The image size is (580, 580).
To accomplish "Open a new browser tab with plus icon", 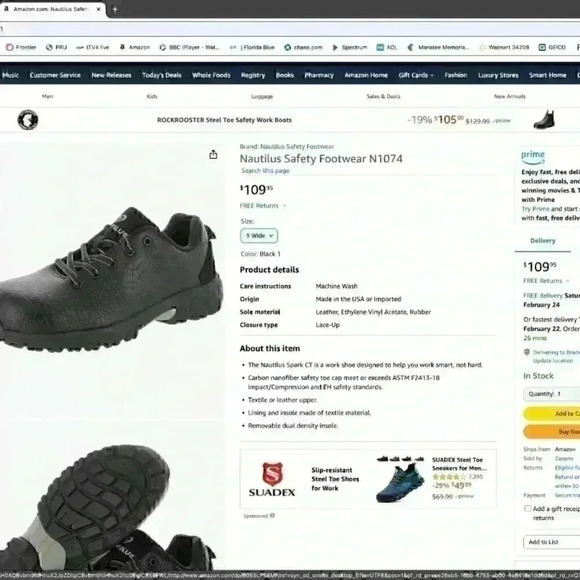I will click(x=115, y=10).
